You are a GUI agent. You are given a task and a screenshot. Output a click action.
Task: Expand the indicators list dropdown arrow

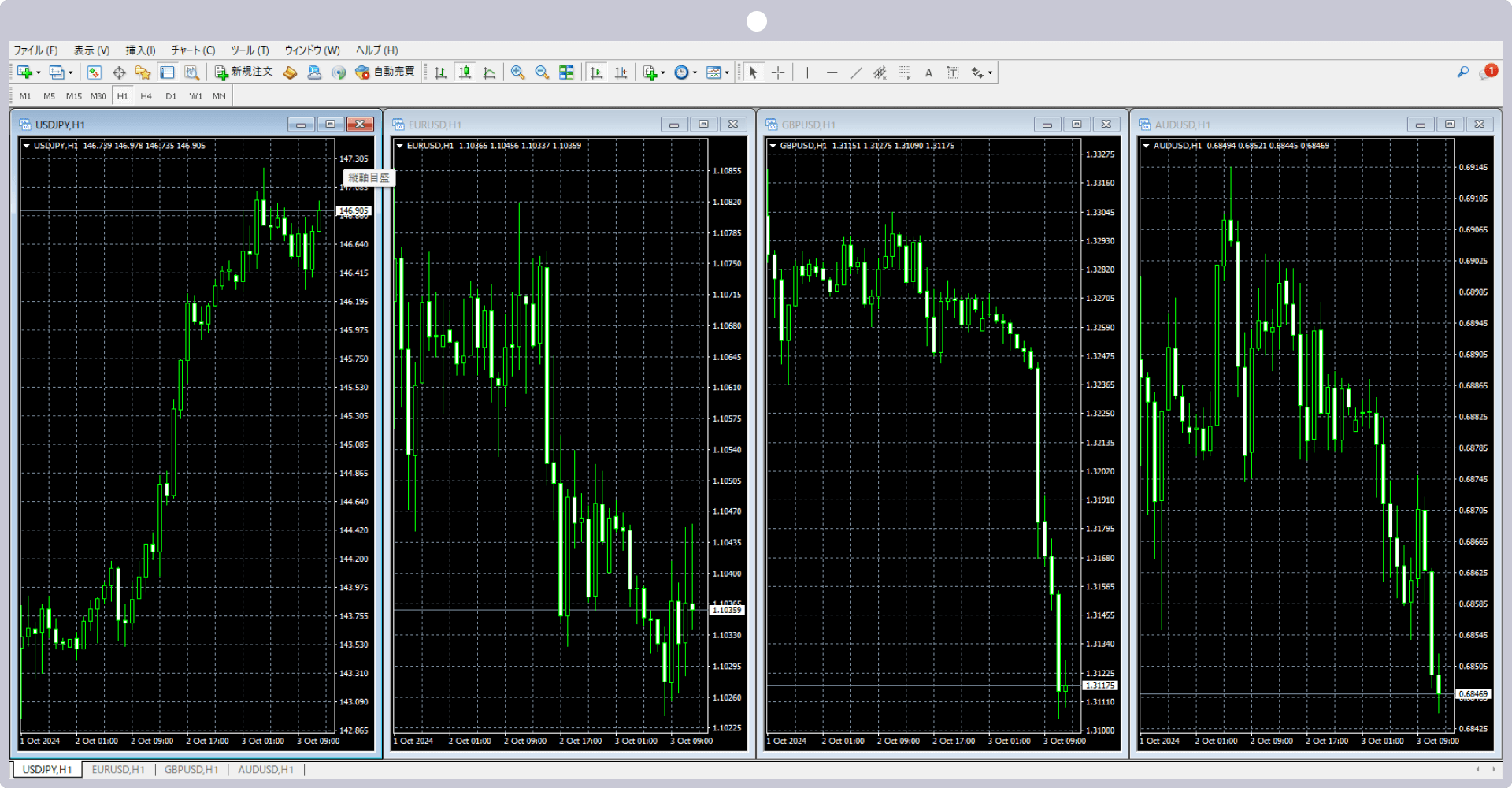662,73
